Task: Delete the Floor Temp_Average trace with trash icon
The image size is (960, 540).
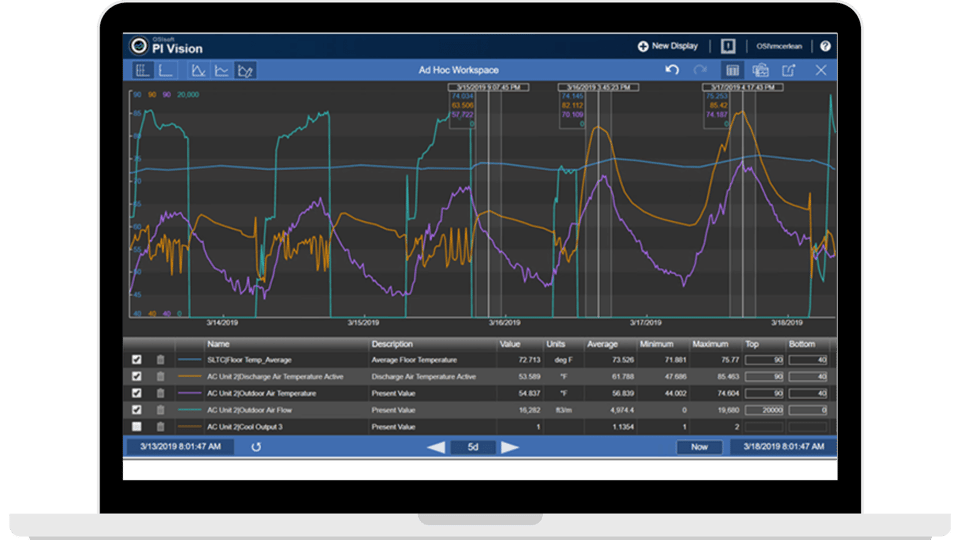Action: pyautogui.click(x=159, y=360)
